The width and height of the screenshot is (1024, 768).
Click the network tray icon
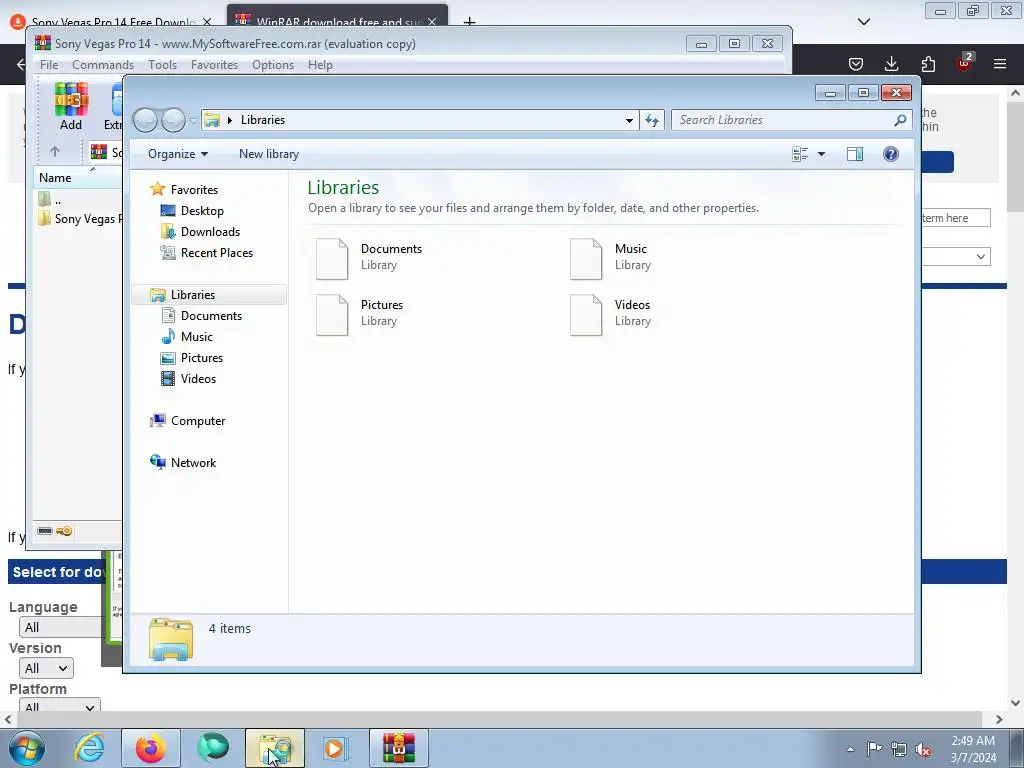tap(899, 749)
